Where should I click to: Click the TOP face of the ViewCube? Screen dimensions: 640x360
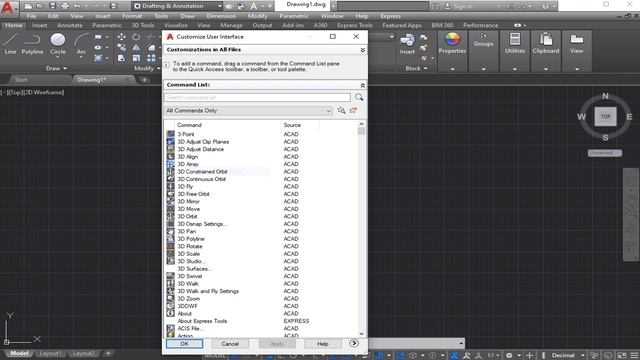[x=605, y=116]
